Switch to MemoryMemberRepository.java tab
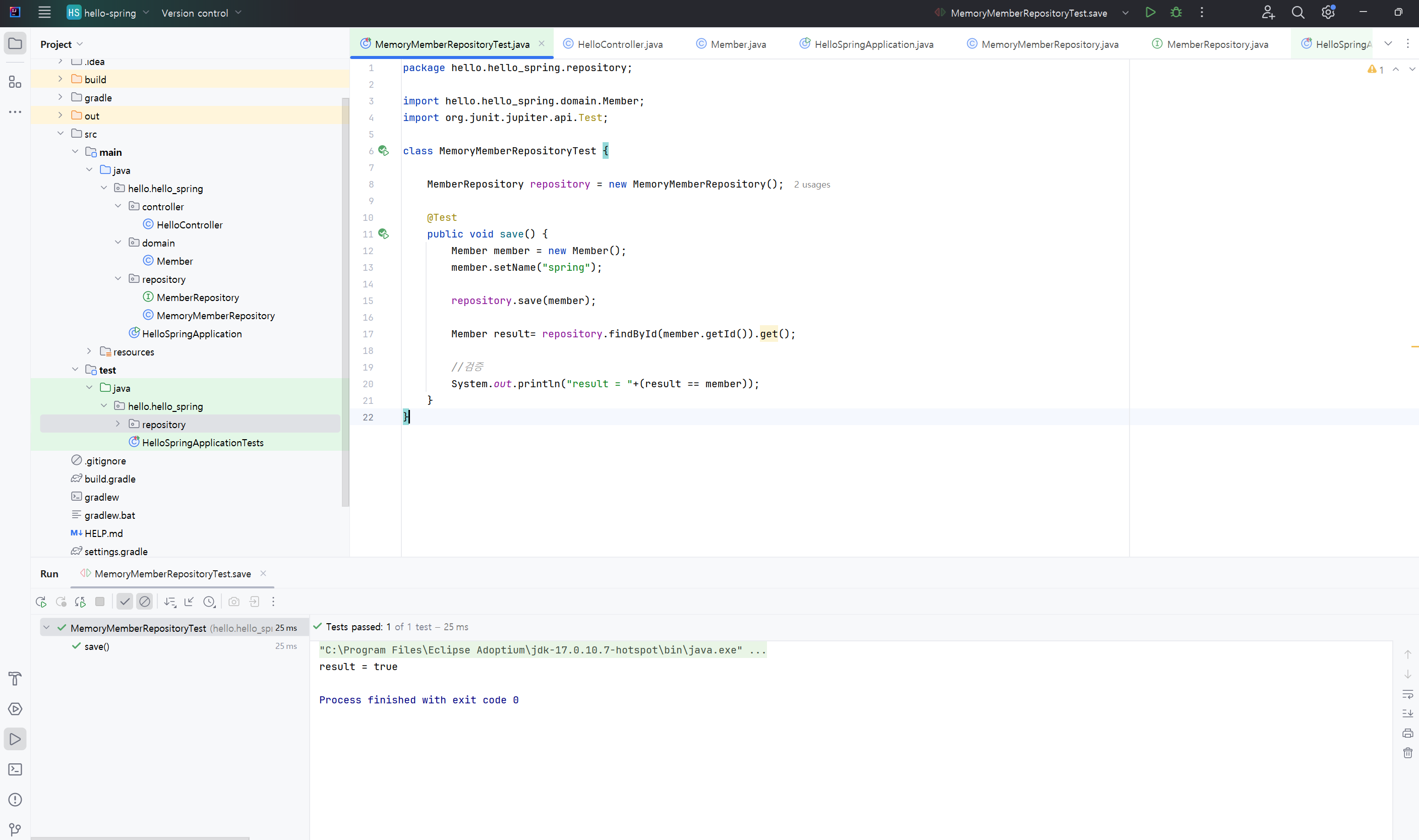 1042,44
